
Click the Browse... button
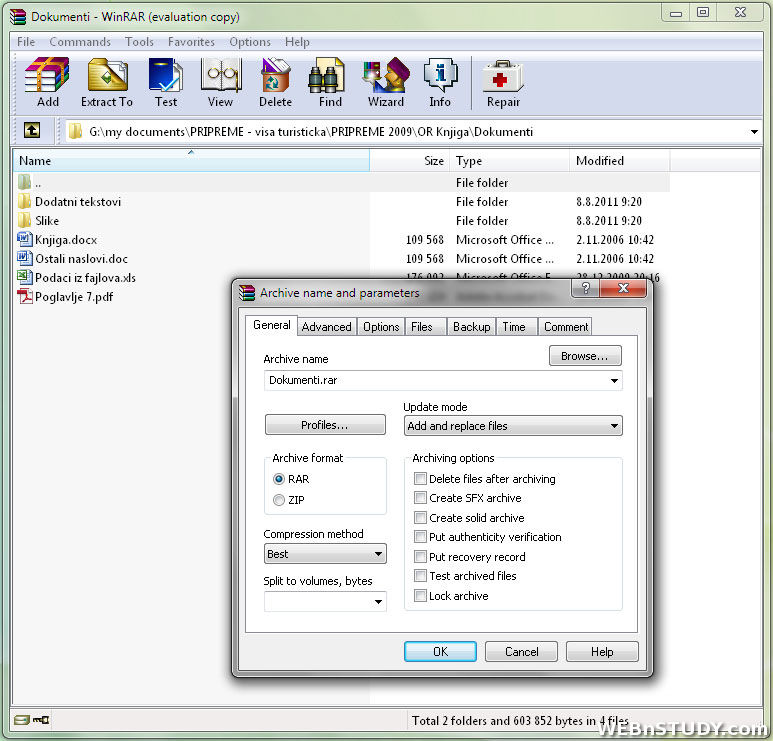pos(585,356)
